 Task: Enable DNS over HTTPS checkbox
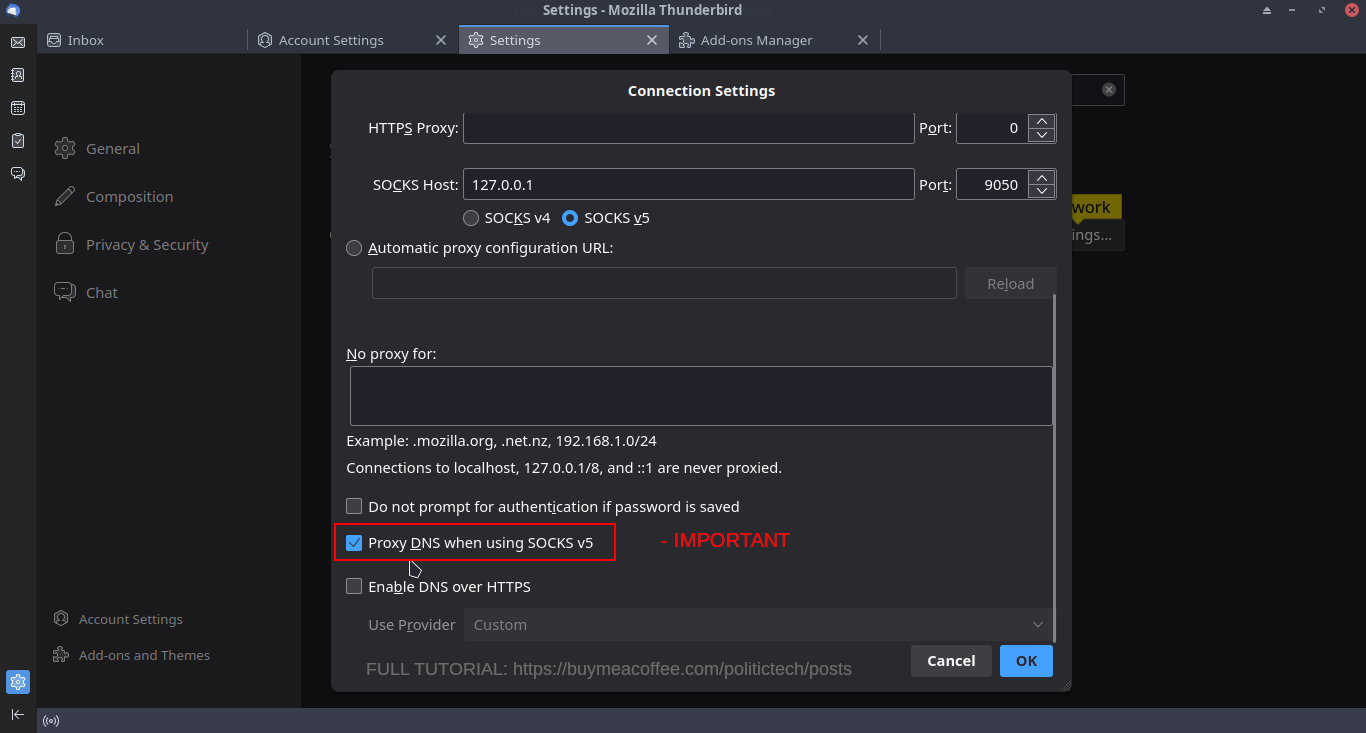pyautogui.click(x=354, y=586)
